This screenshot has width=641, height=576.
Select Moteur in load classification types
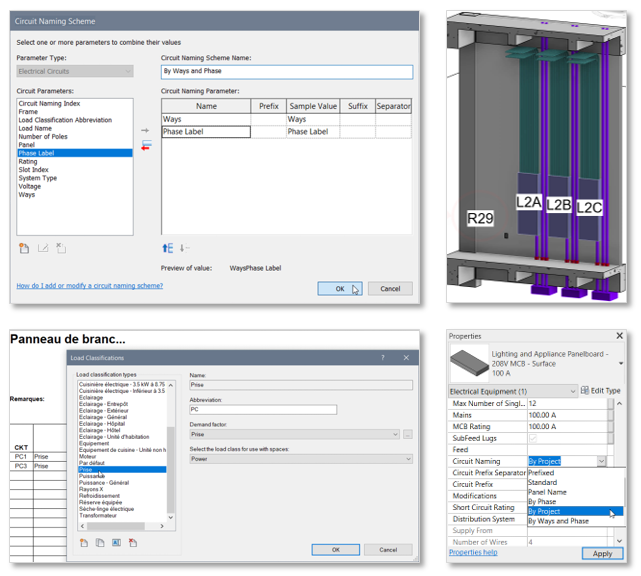click(87, 456)
